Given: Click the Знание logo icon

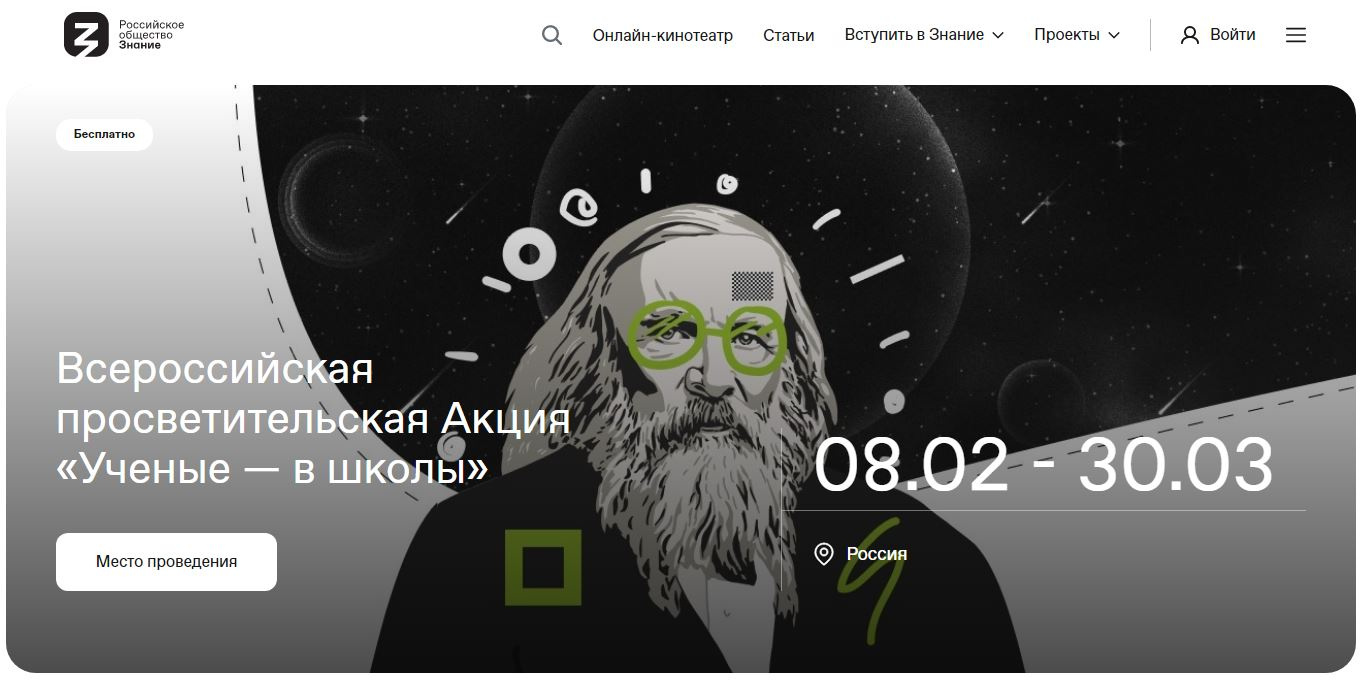Looking at the screenshot, I should 86,35.
